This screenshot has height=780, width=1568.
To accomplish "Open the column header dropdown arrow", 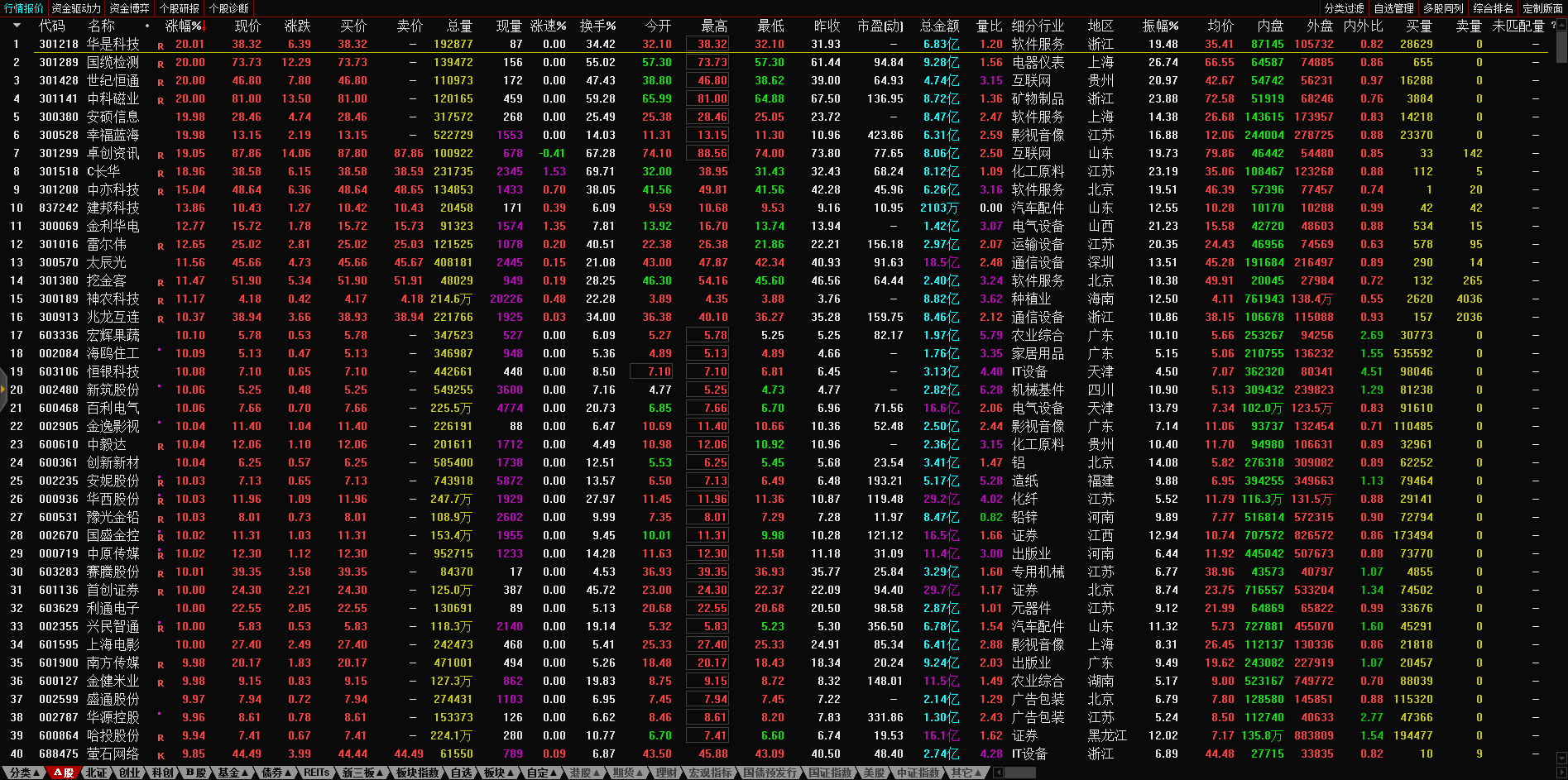I will coord(16,26).
